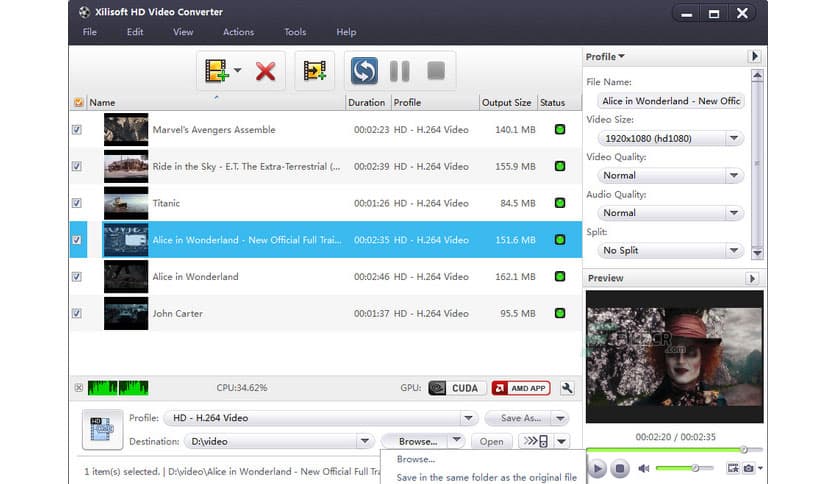Sort the list by the Duration column header
Screen dimensions: 836x484
point(367,102)
